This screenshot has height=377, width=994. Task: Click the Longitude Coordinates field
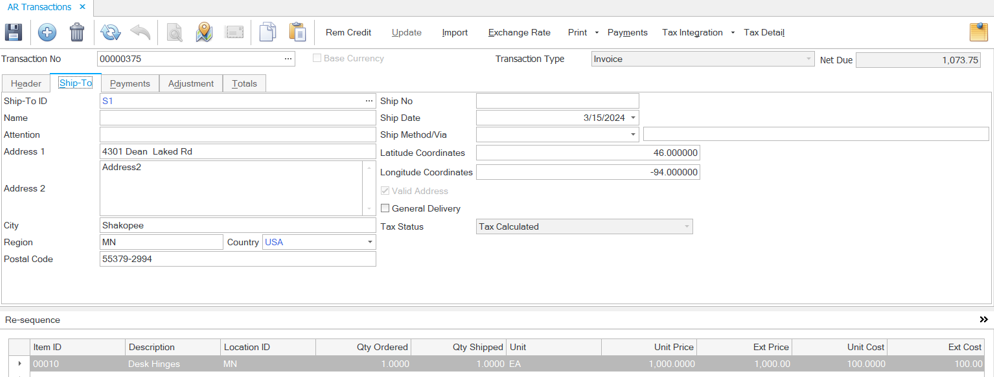[x=588, y=172]
